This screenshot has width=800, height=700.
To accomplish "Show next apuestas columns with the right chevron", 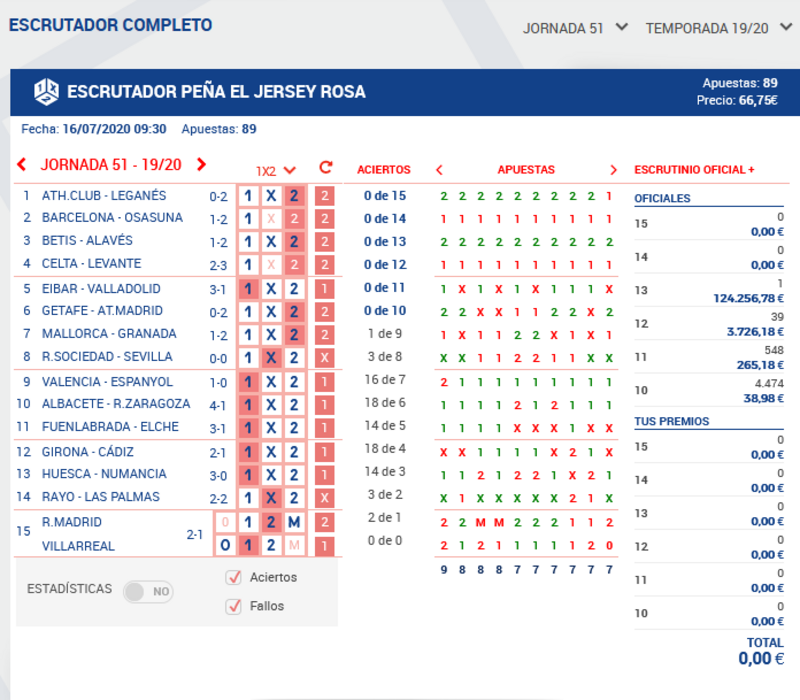I will click(613, 170).
